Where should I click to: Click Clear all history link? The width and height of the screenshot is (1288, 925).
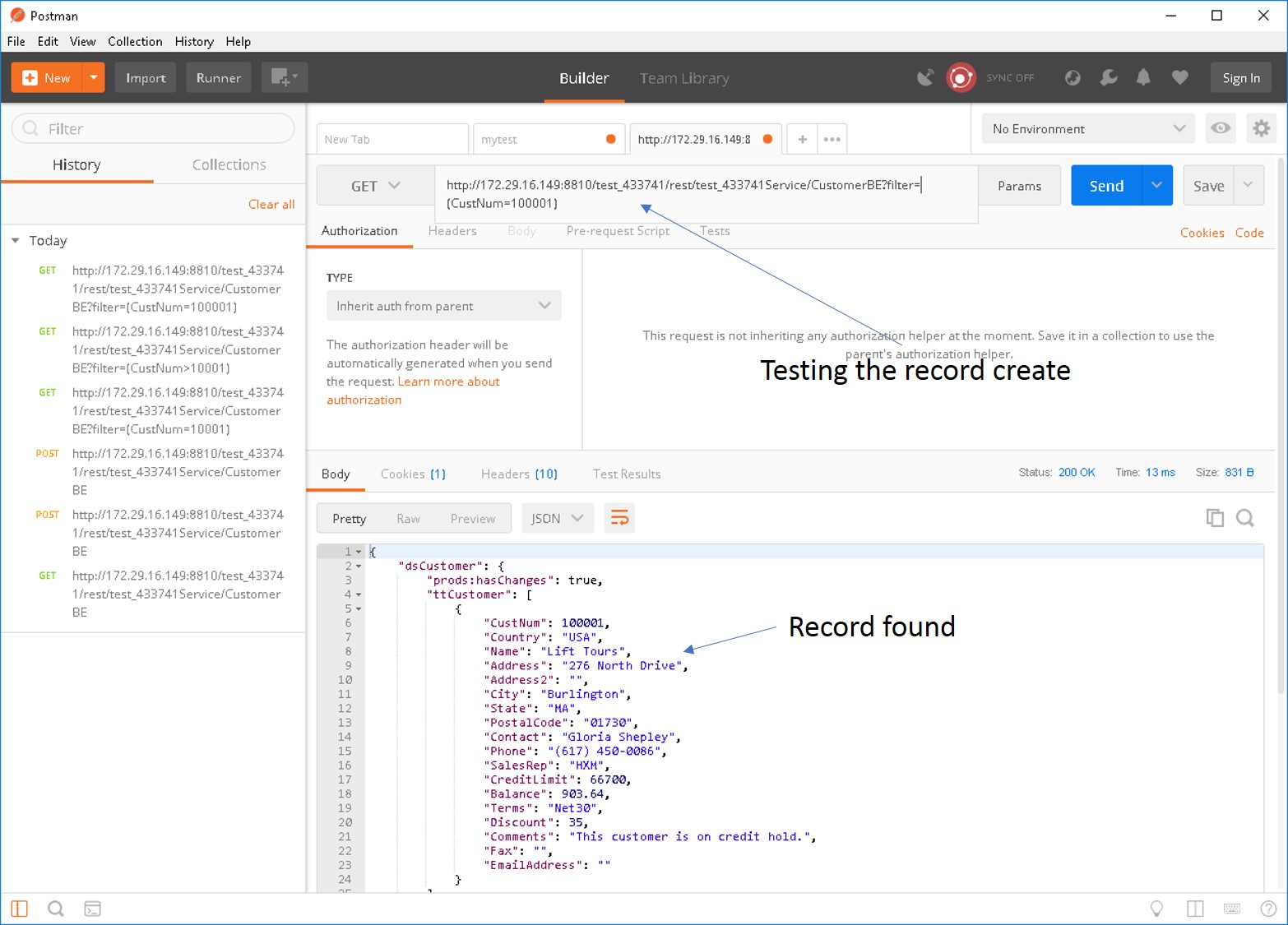[x=271, y=204]
